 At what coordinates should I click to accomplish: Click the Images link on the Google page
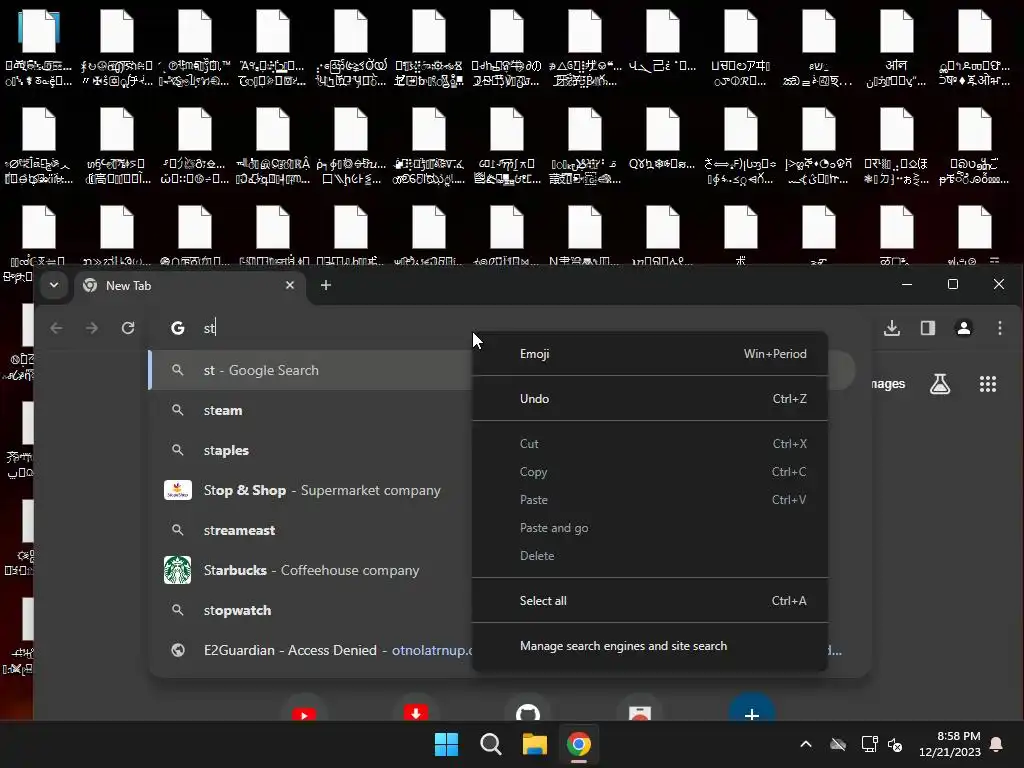(x=888, y=384)
